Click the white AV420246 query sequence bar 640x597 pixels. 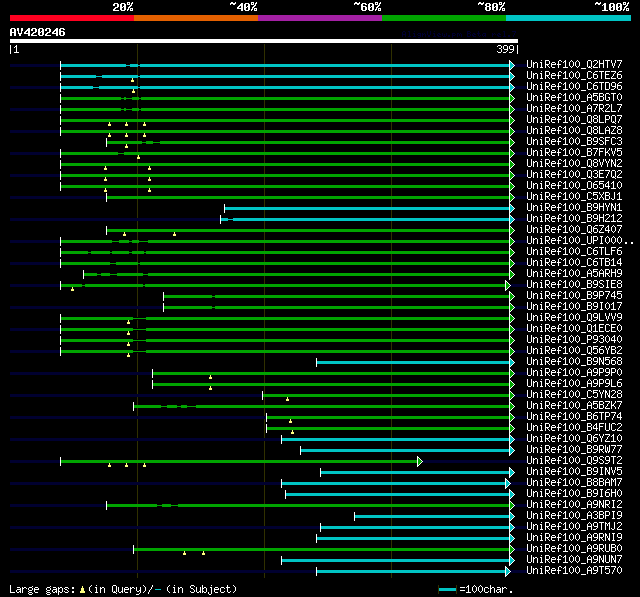(x=264, y=41)
